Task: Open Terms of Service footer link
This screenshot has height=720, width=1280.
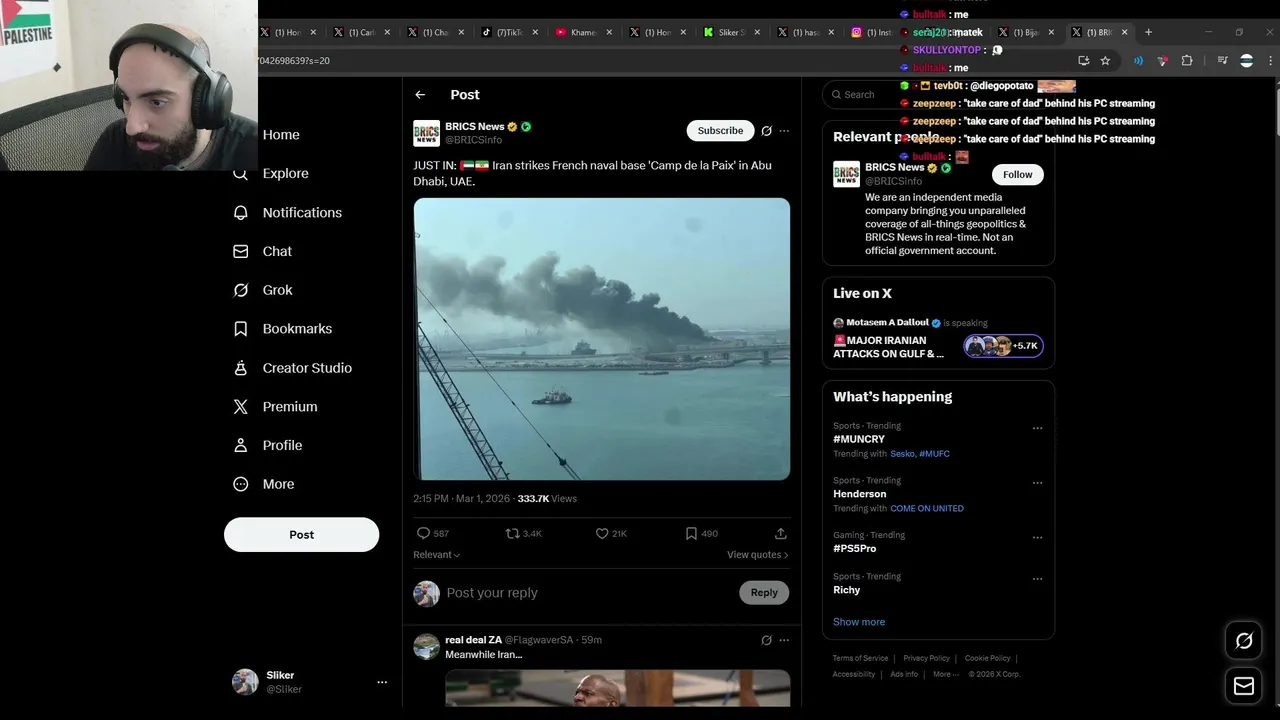Action: (x=860, y=658)
